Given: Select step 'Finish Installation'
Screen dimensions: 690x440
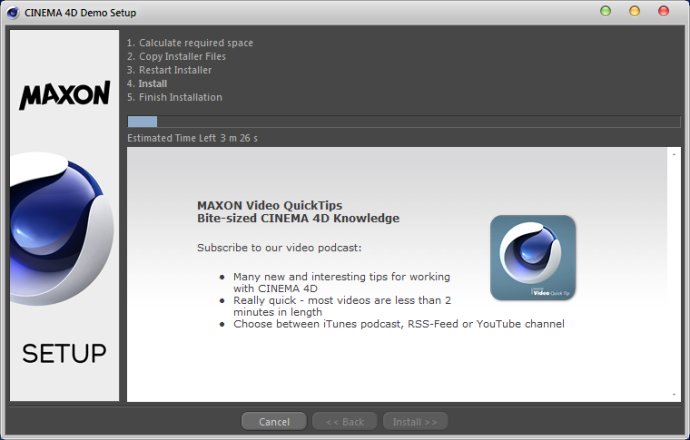Looking at the screenshot, I should pyautogui.click(x=175, y=97).
